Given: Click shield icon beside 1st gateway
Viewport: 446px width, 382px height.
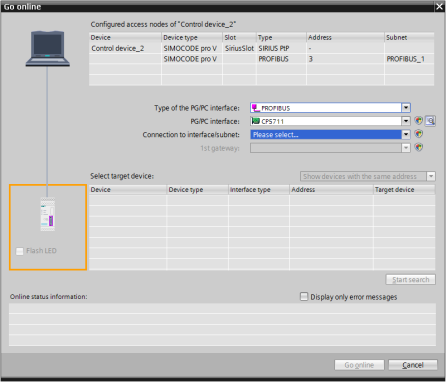Looking at the screenshot, I should point(419,147).
